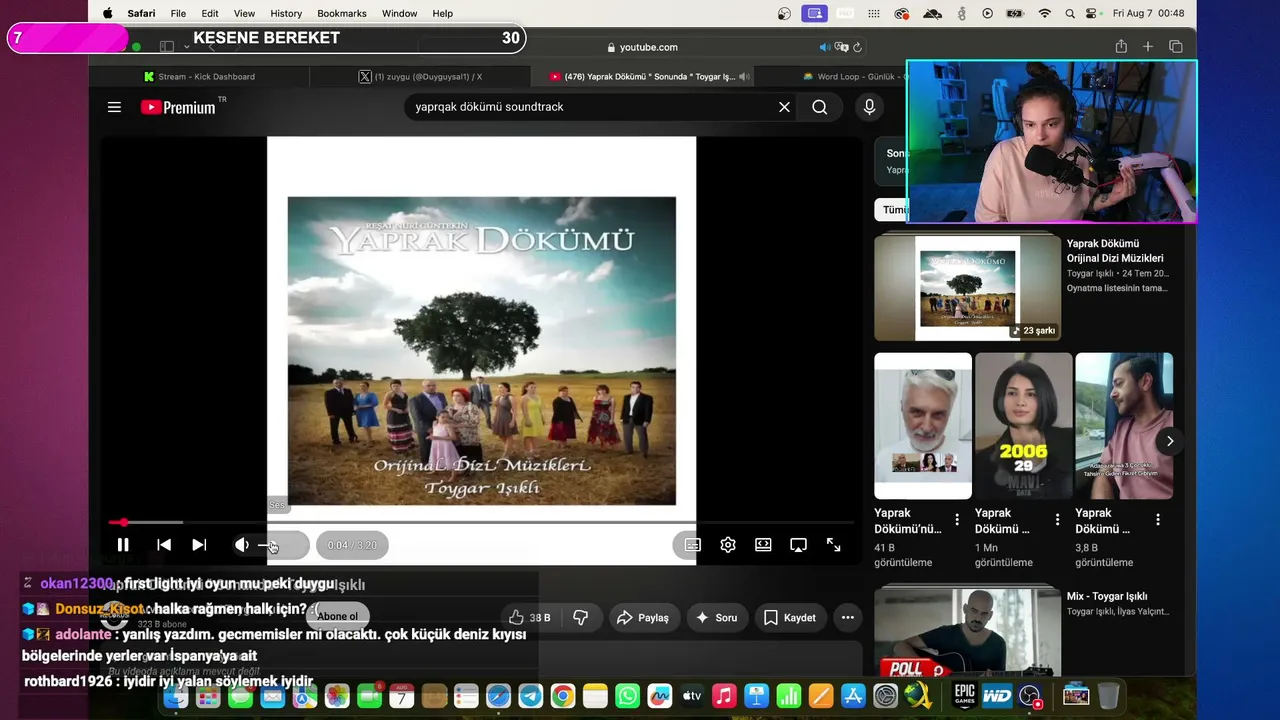
Task: Open the Trash from the Dock
Action: [x=1108, y=696]
